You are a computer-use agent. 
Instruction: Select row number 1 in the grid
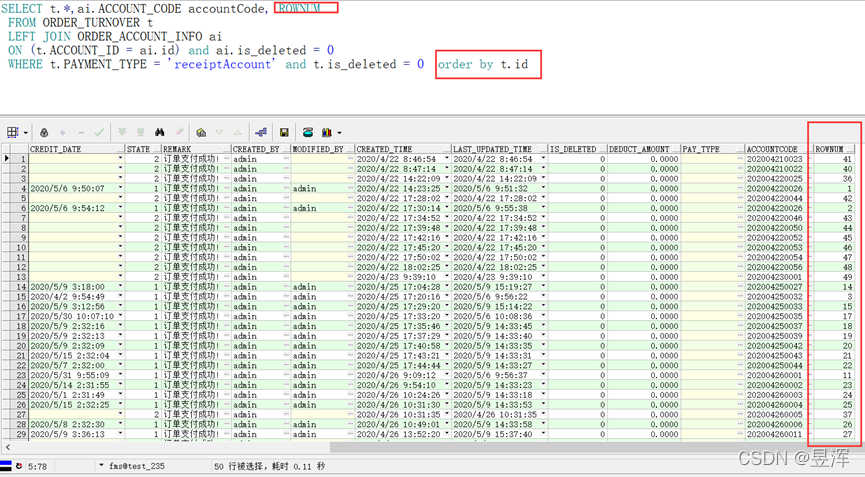point(20,159)
